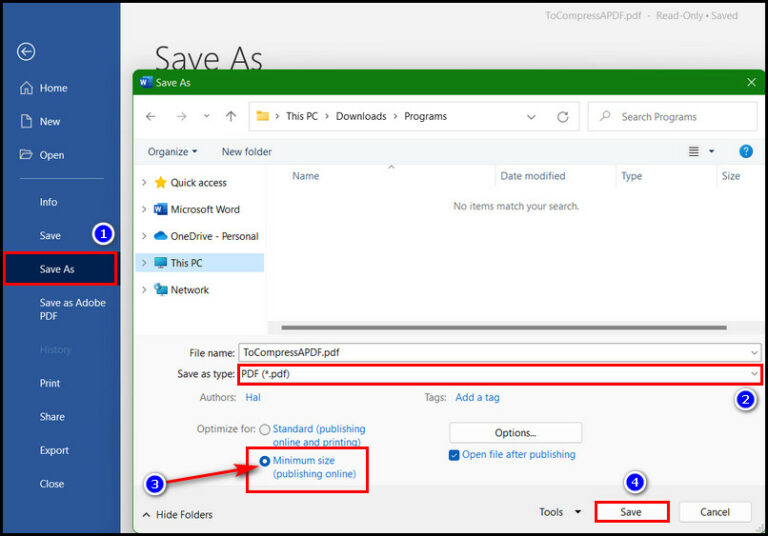Click the Add a tag link
The image size is (768, 536).
(x=478, y=397)
